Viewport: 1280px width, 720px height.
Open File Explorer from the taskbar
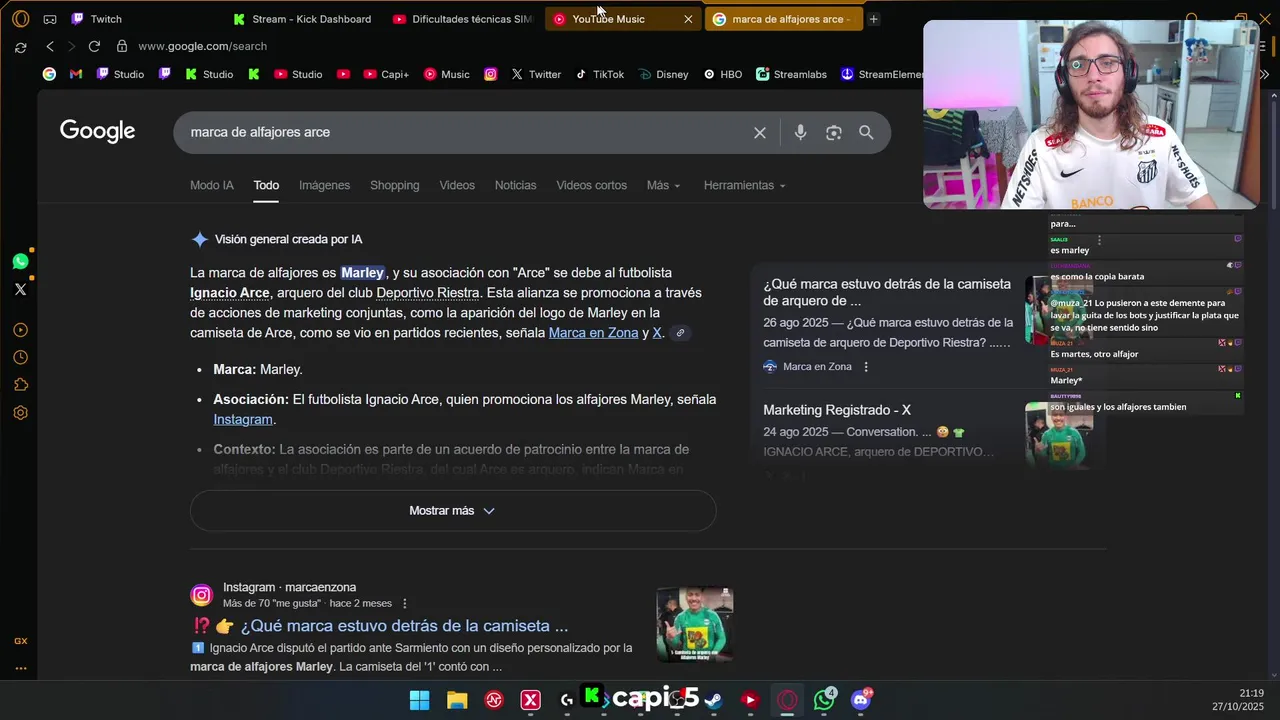click(457, 700)
